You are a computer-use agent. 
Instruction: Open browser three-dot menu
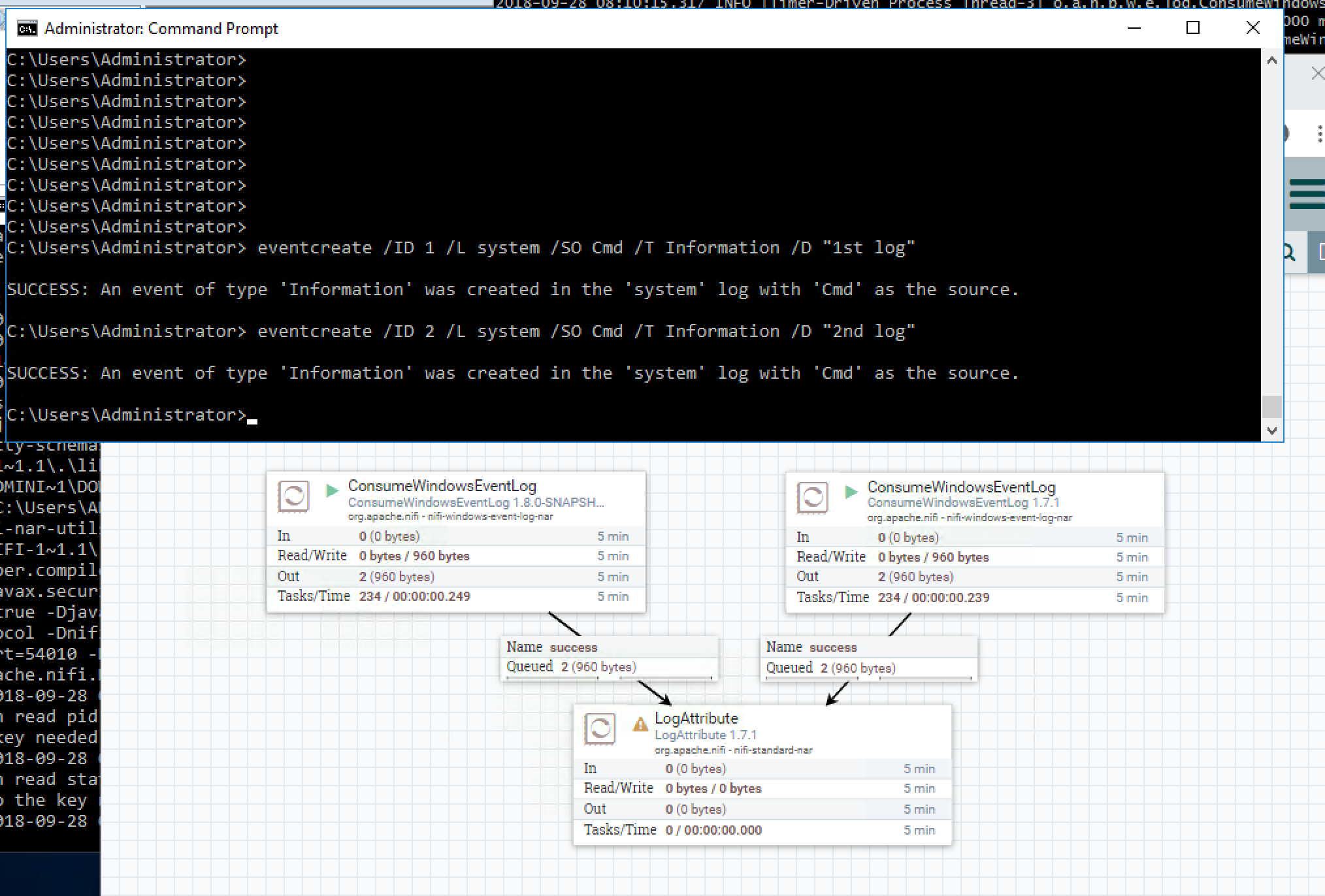(x=1320, y=135)
